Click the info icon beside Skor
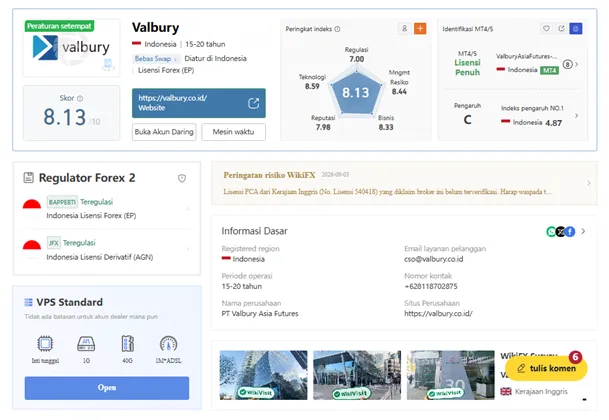This screenshot has width=609, height=420. [x=80, y=98]
